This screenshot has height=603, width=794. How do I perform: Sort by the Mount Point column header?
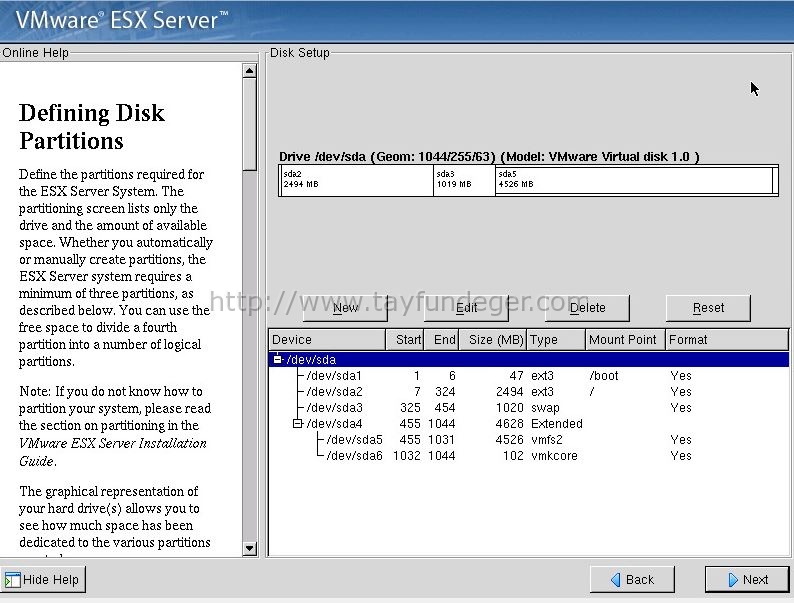[625, 340]
